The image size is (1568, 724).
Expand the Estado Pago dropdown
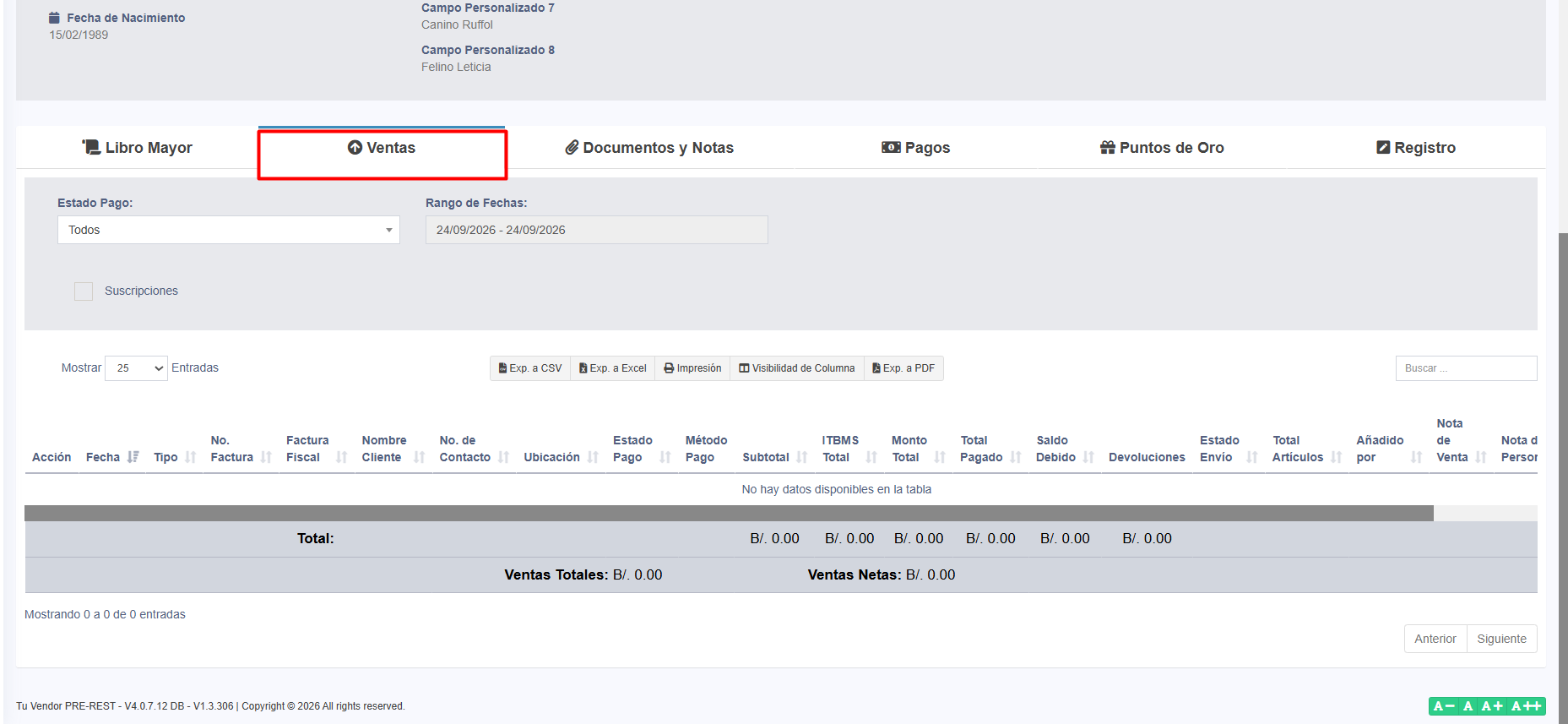[229, 230]
